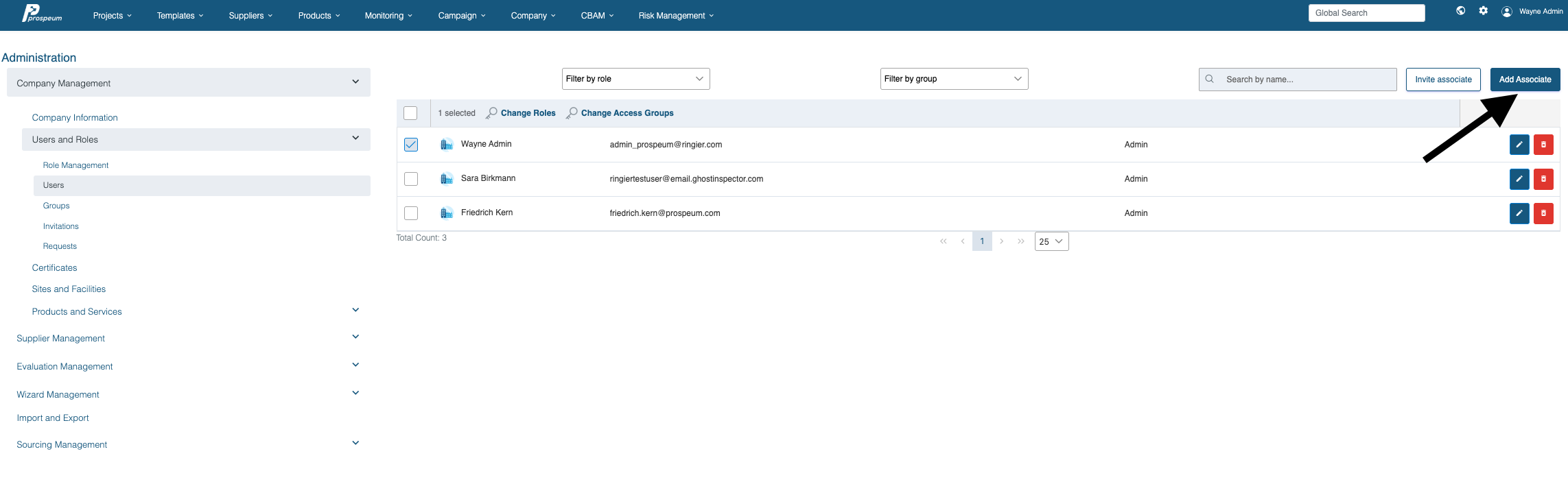Toggle the select-all users checkbox
This screenshot has height=484, width=1568.
410,113
